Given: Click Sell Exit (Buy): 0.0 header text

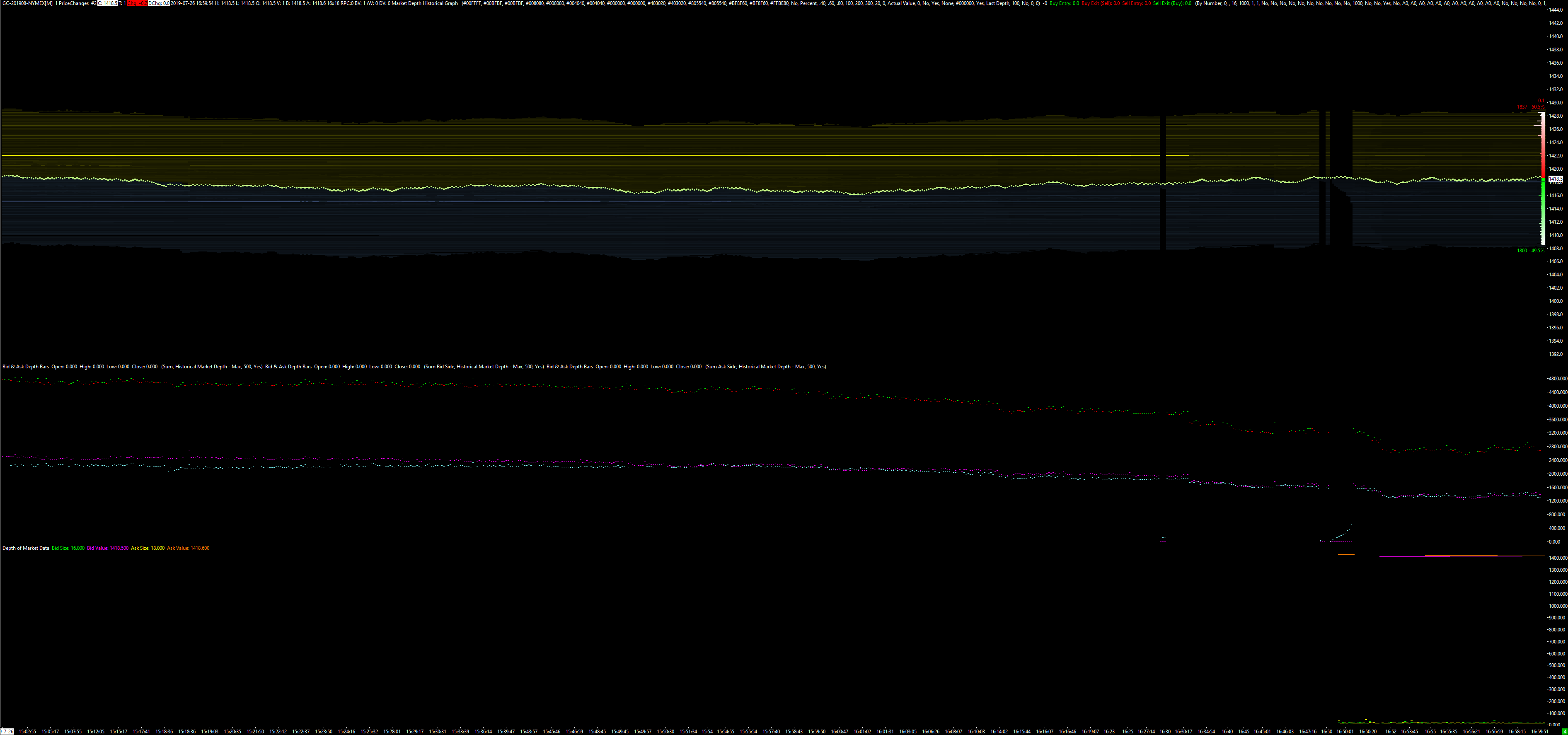Looking at the screenshot, I should point(1172,4).
